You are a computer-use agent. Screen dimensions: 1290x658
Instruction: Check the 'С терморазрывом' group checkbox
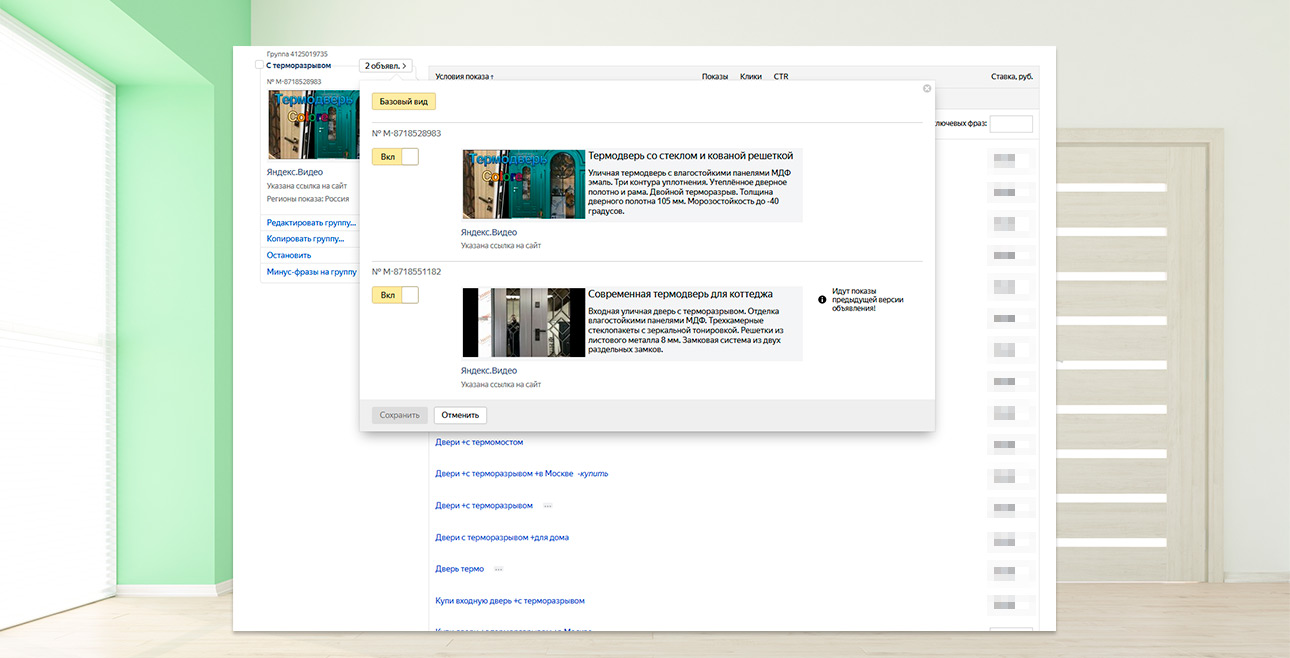click(260, 65)
